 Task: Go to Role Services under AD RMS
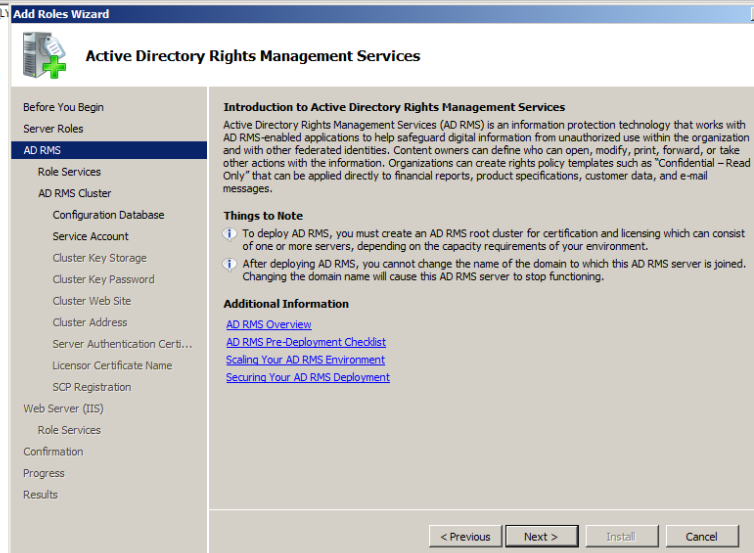pyautogui.click(x=69, y=172)
